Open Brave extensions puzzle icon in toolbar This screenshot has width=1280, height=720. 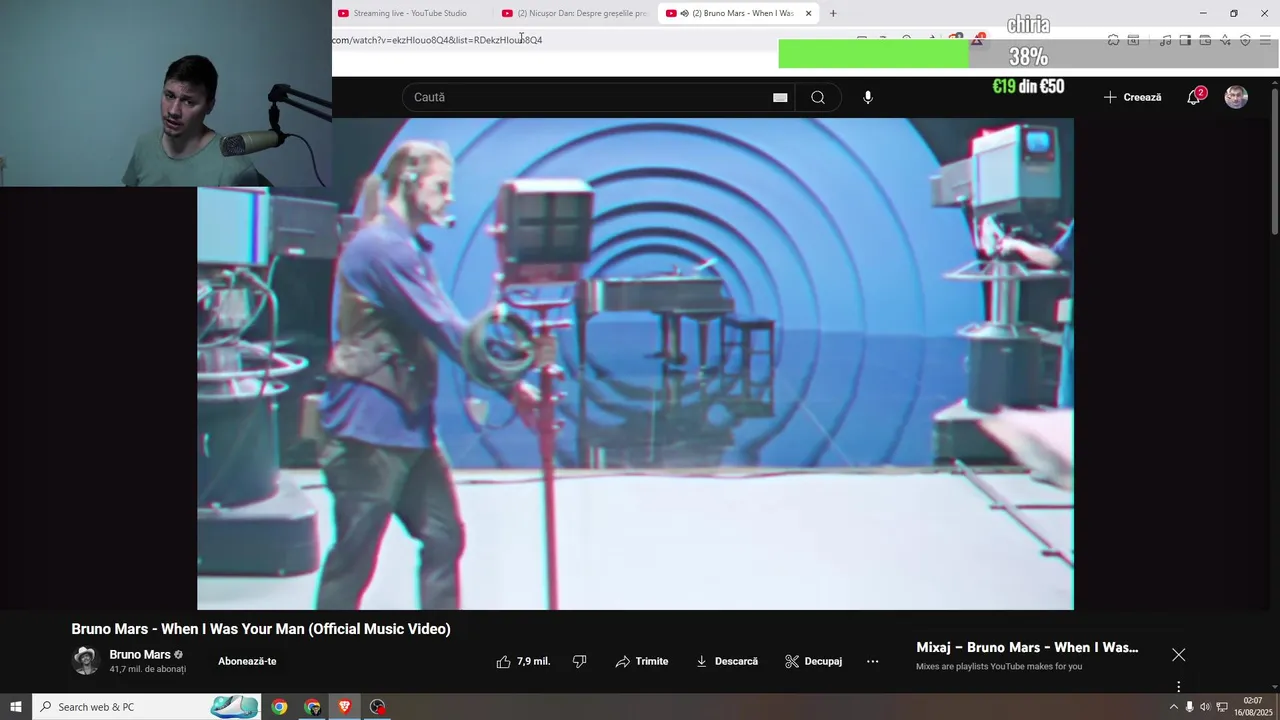click(1114, 40)
